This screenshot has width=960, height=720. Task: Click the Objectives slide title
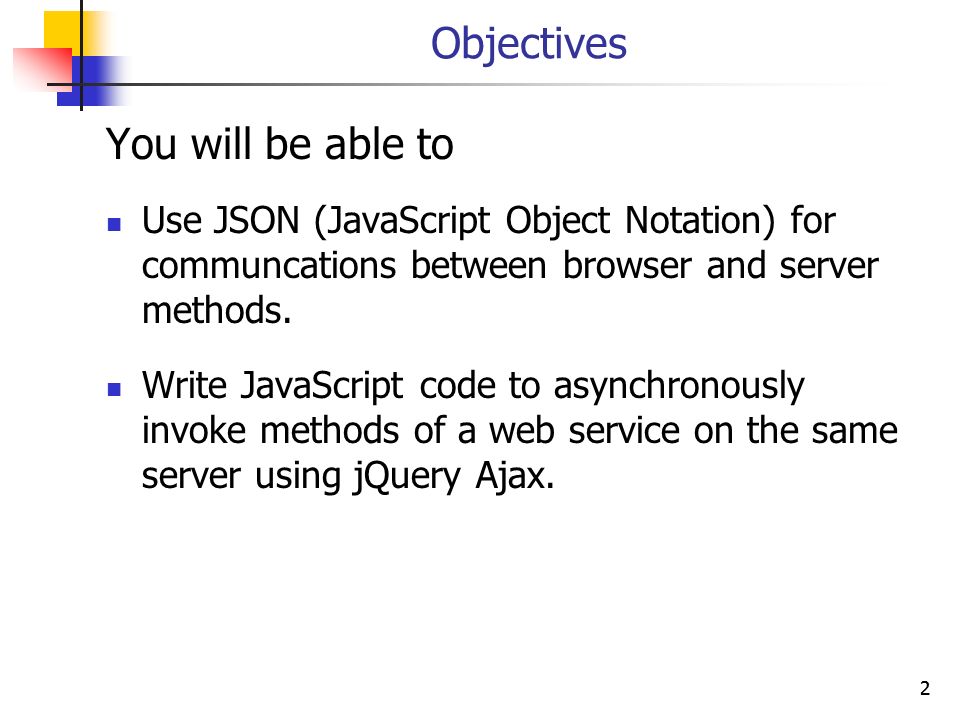pos(528,44)
